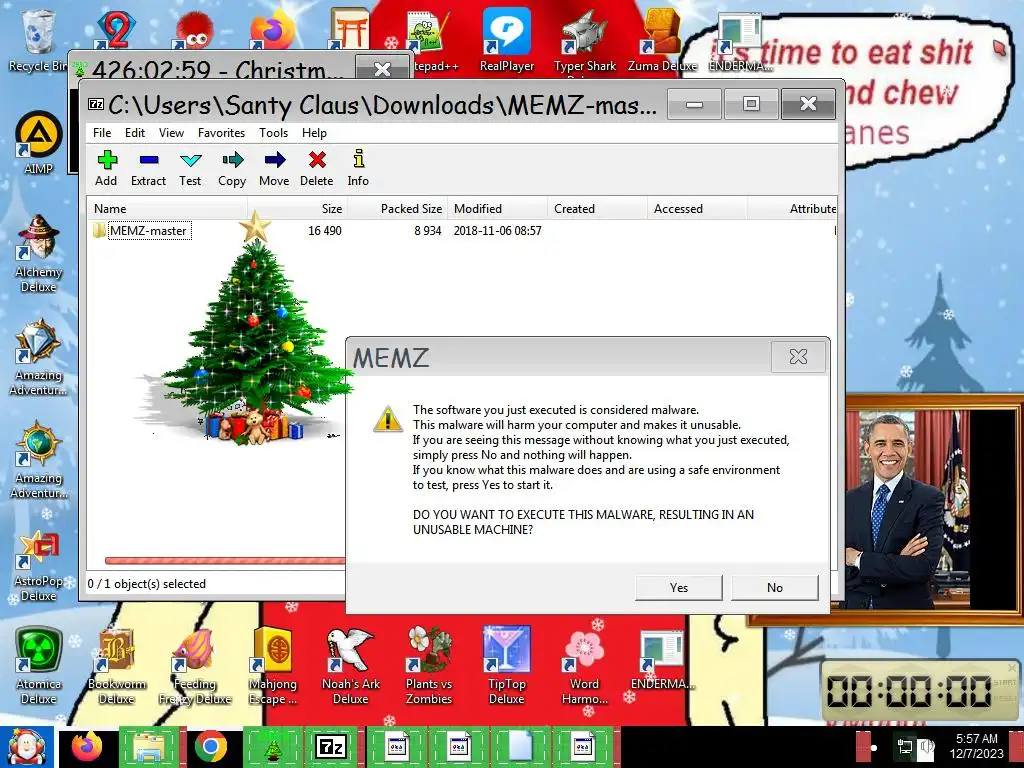Image resolution: width=1024 pixels, height=768 pixels.
Task: Choose No in the MEMZ warning dialog
Action: (775, 587)
